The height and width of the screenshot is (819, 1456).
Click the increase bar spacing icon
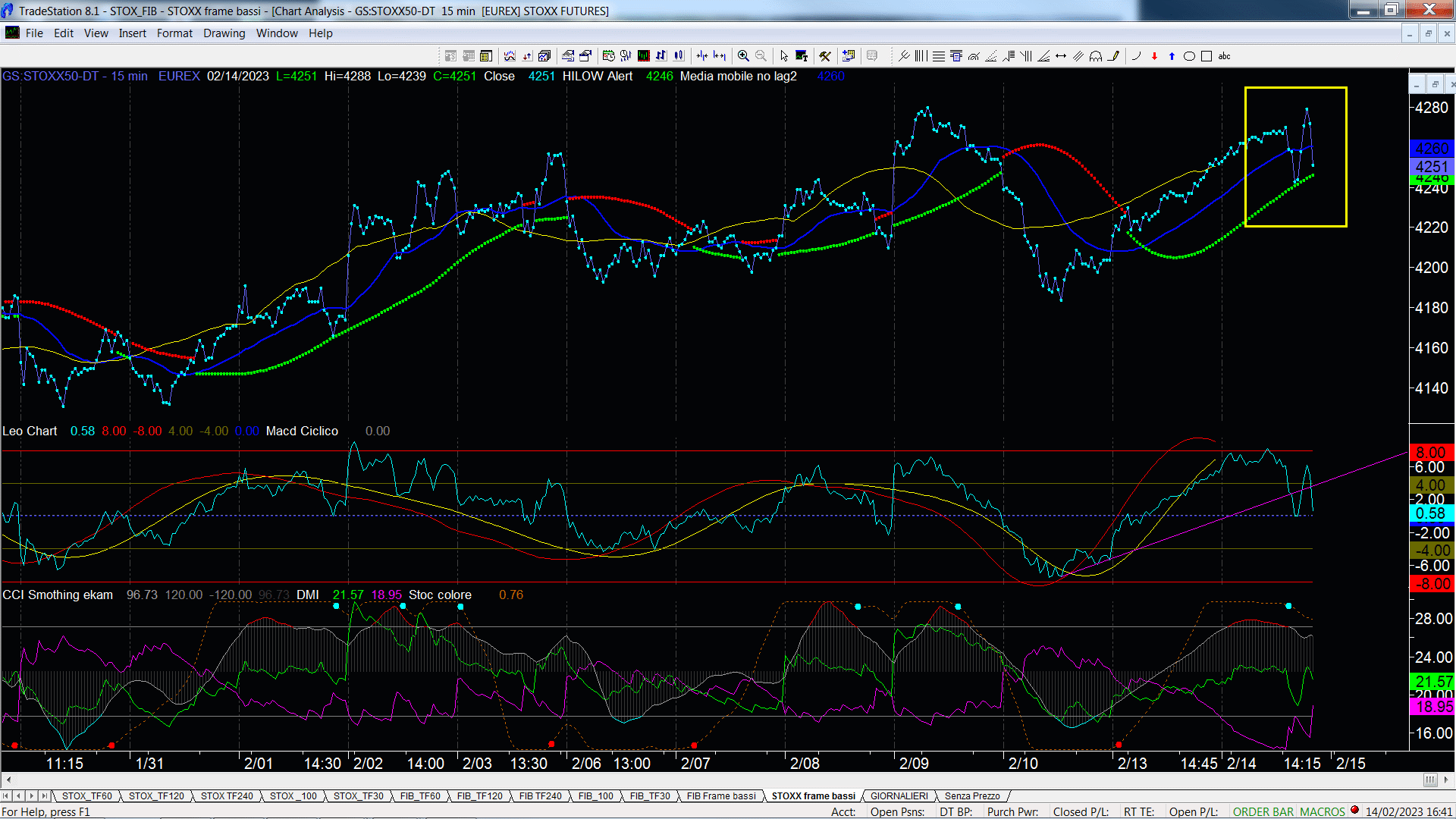tap(720, 56)
